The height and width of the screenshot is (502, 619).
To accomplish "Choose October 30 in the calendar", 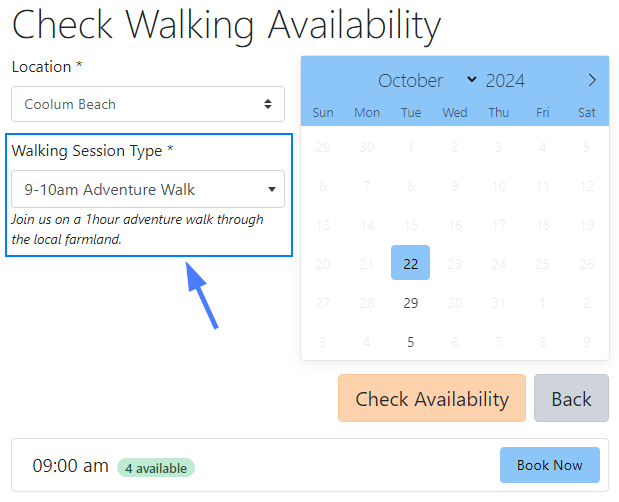I will 455,303.
